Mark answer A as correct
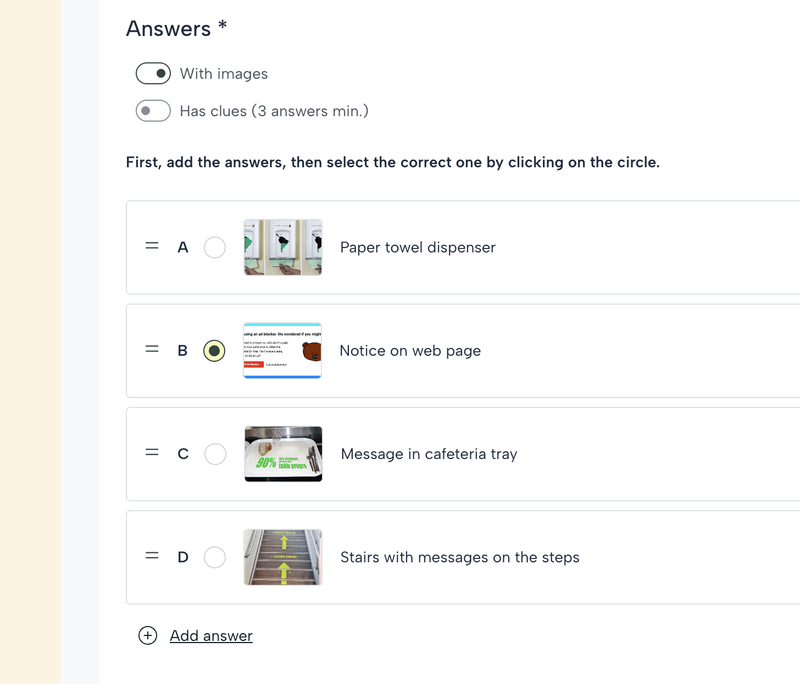 [215, 247]
